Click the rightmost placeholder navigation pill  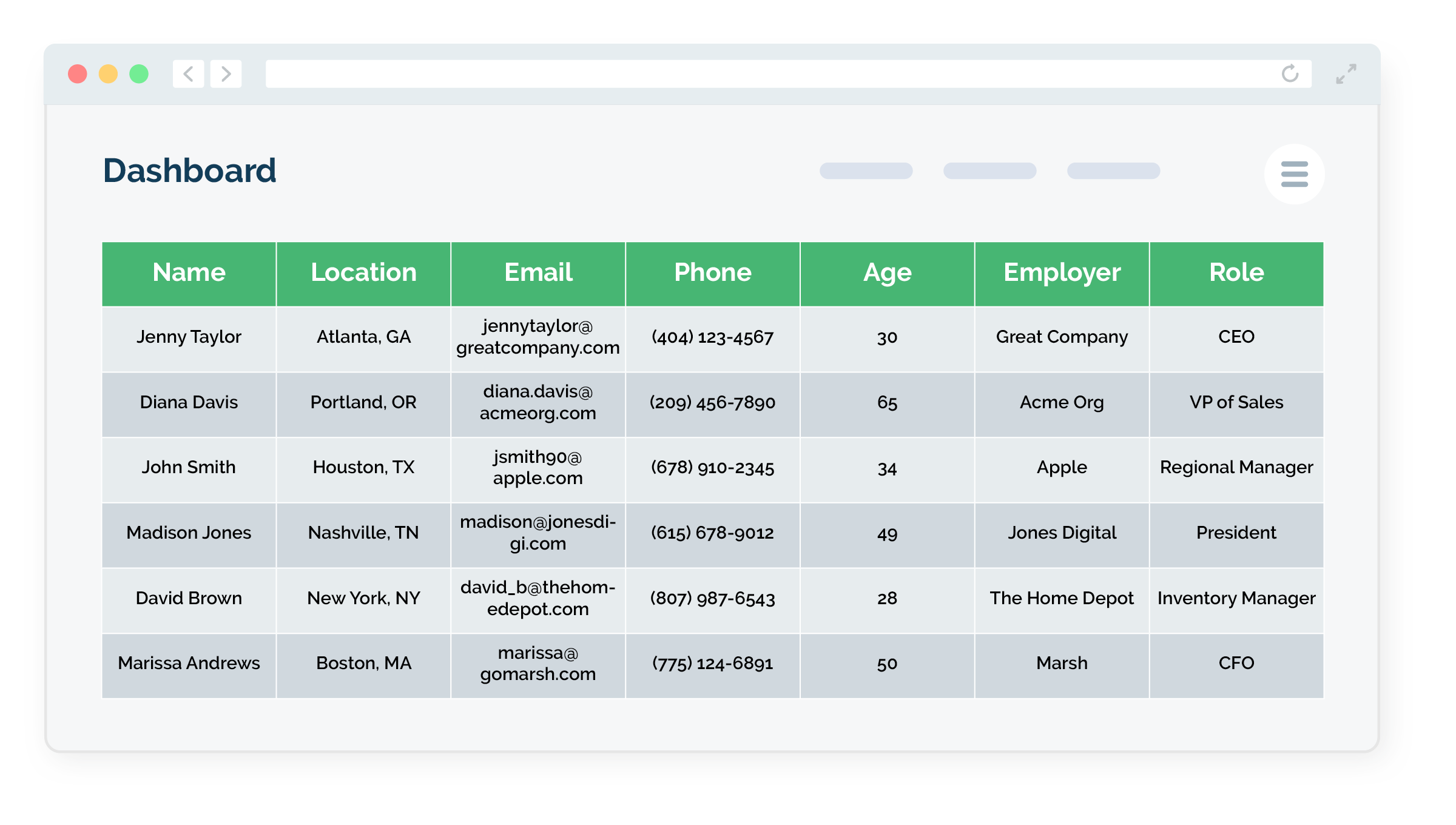pos(1113,171)
